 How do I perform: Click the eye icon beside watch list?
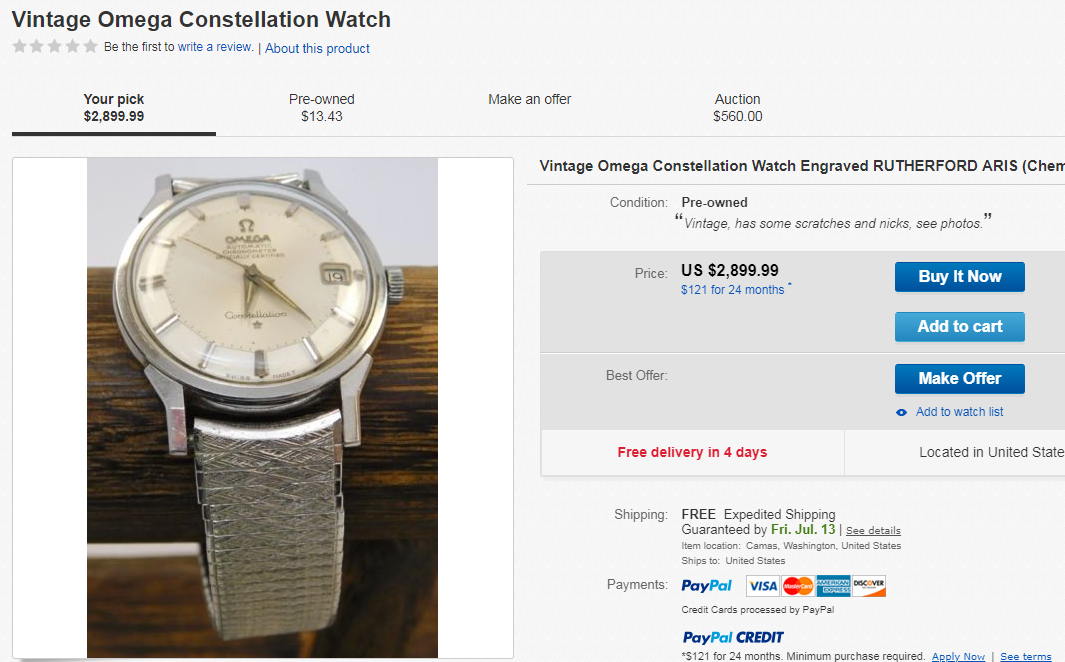click(902, 412)
